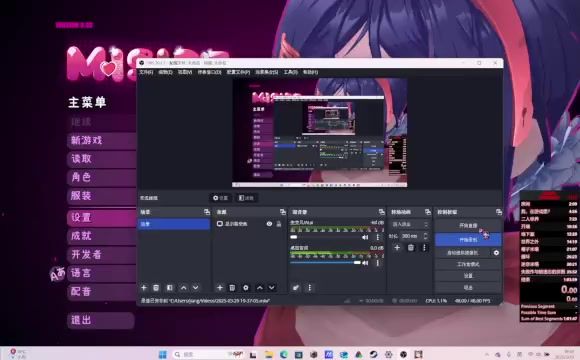Image resolution: width=580 pixels, height=360 pixels.
Task: Add a new source in Sources dock
Action: [x=220, y=287]
